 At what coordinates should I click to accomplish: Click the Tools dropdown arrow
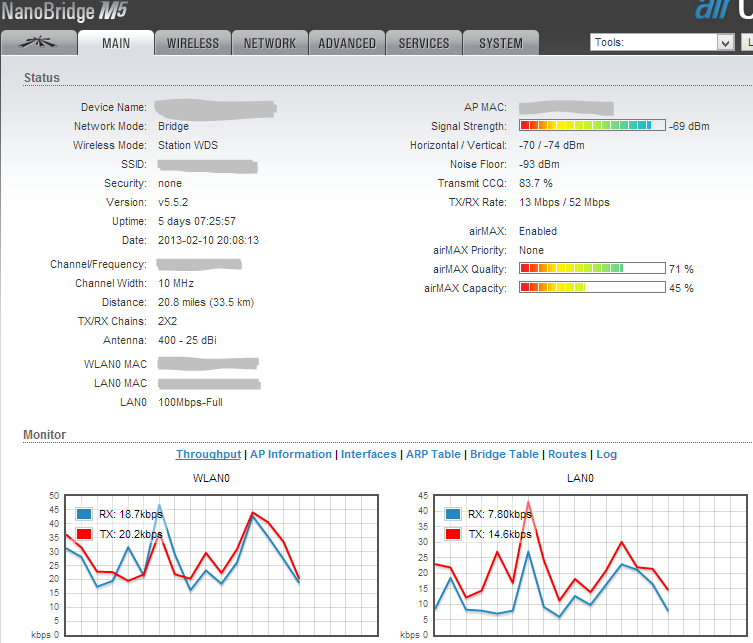pos(725,43)
